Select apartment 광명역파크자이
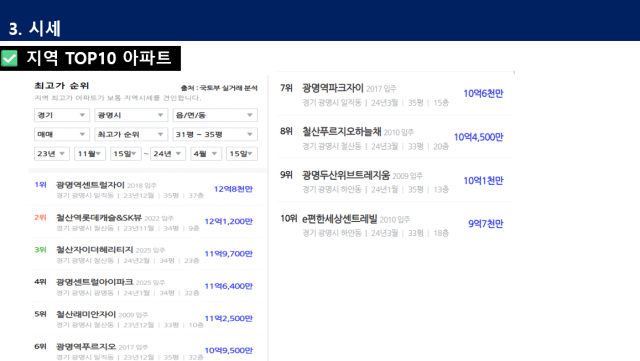The height and width of the screenshot is (361, 640). point(333,88)
